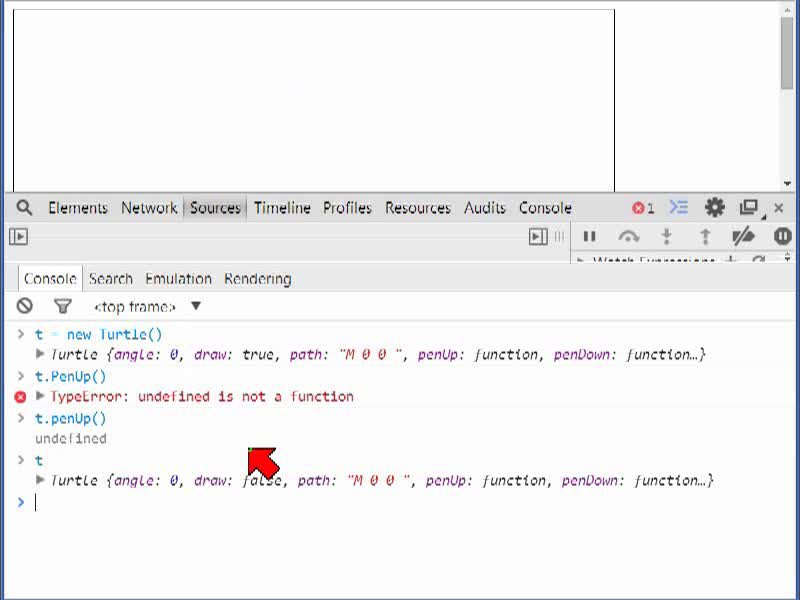Toggle pause on exceptions

(x=782, y=236)
